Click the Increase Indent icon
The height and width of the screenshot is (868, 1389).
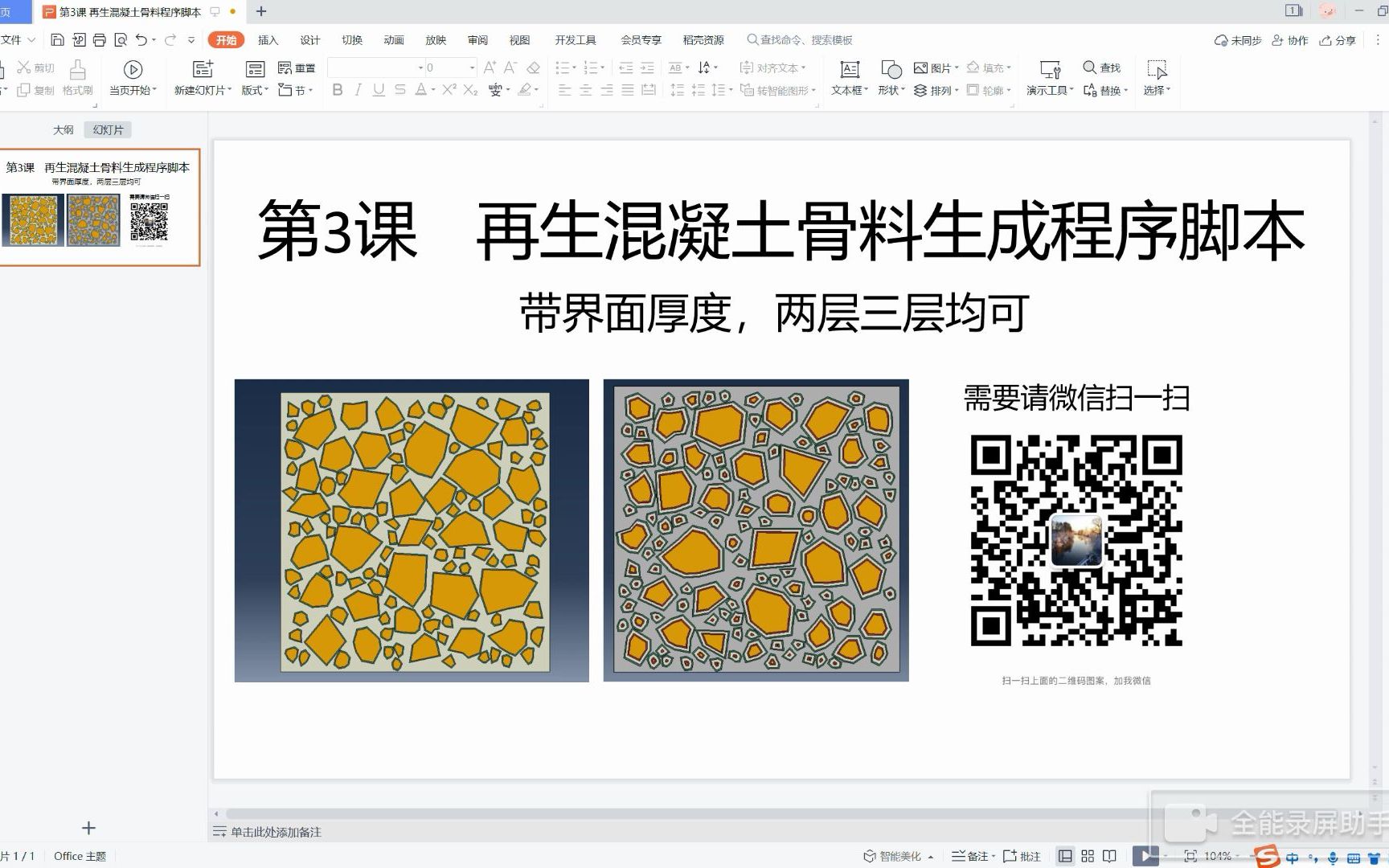click(647, 68)
